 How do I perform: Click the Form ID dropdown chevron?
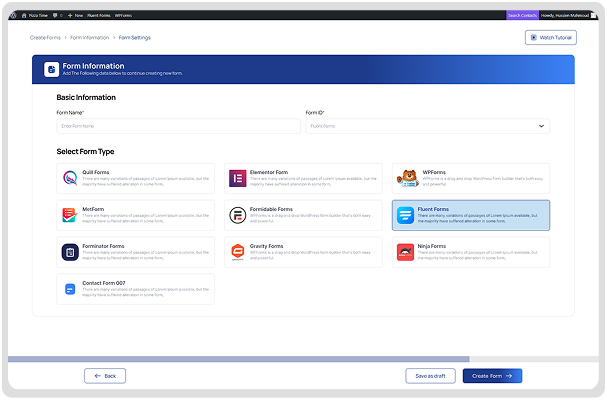point(541,126)
